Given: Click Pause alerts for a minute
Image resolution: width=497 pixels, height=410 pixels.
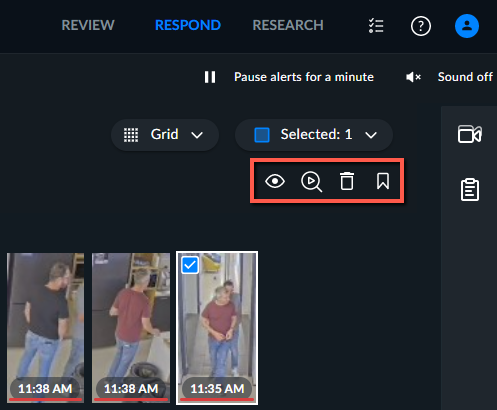Looking at the screenshot, I should pyautogui.click(x=304, y=77).
